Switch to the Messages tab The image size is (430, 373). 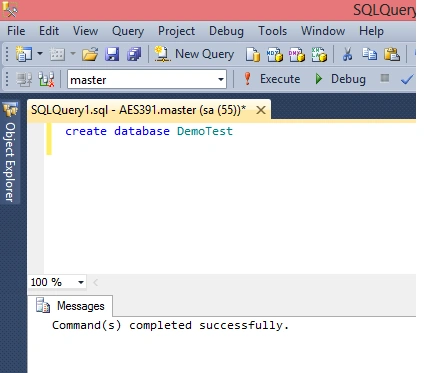pos(70,306)
